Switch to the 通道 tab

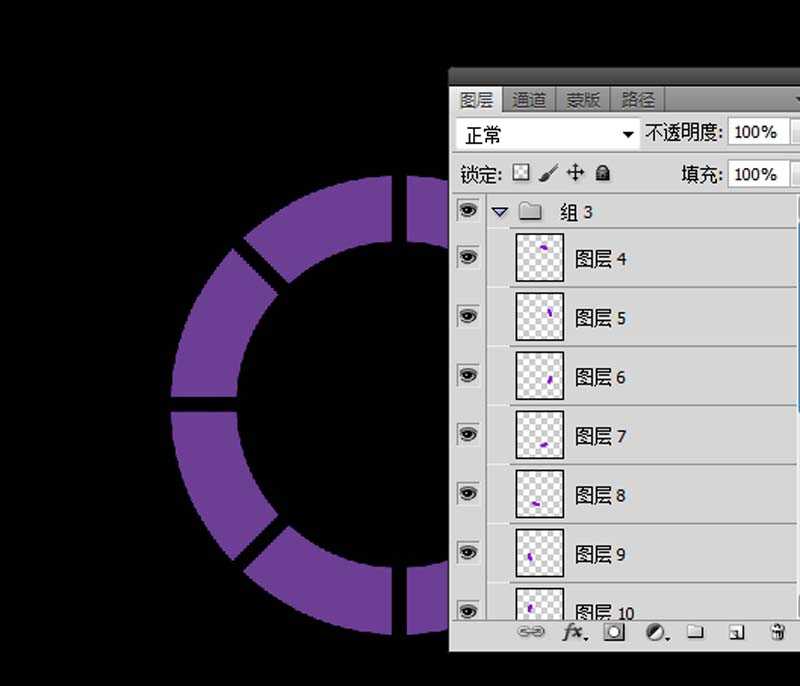point(529,99)
